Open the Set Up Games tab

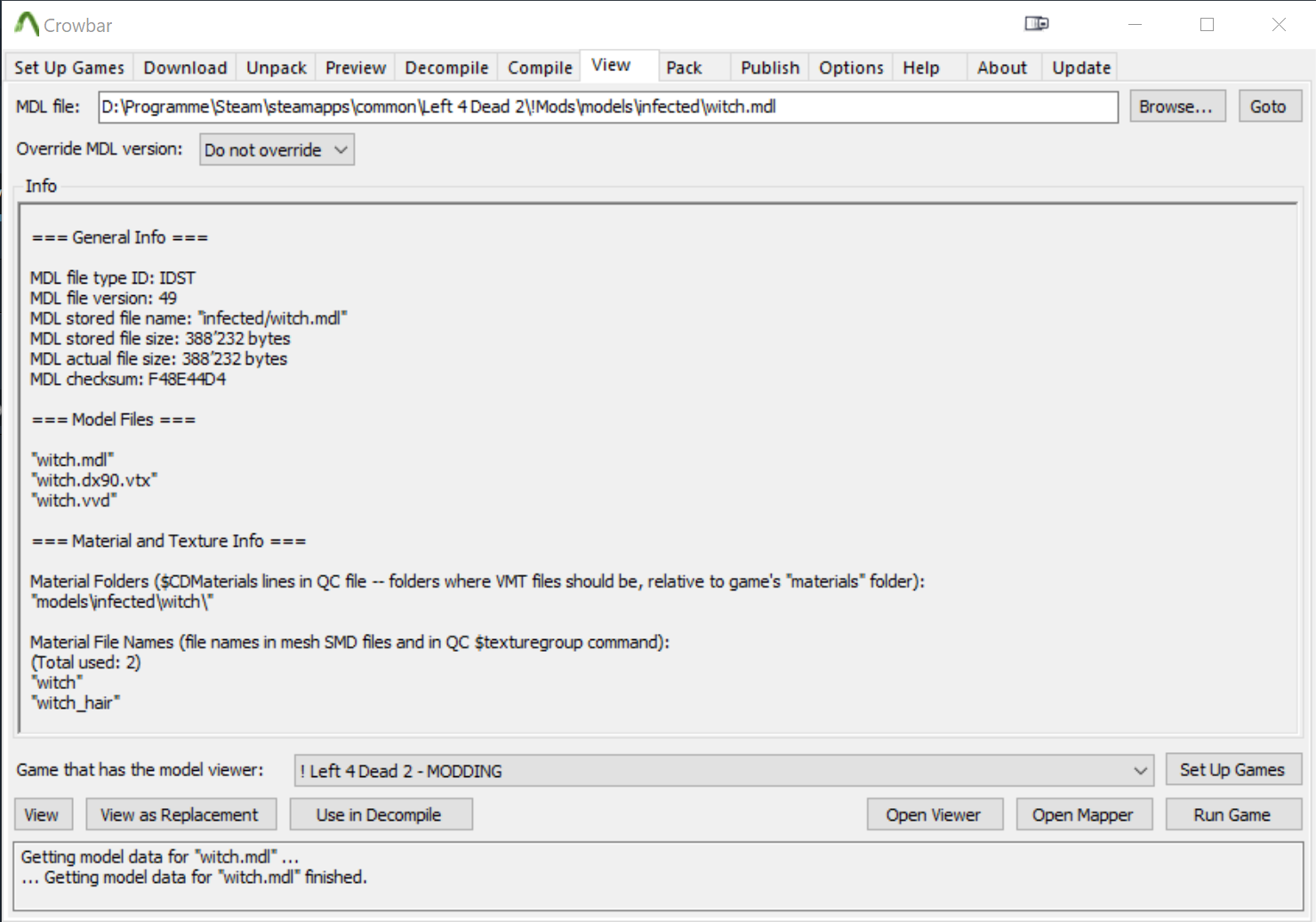pos(69,68)
